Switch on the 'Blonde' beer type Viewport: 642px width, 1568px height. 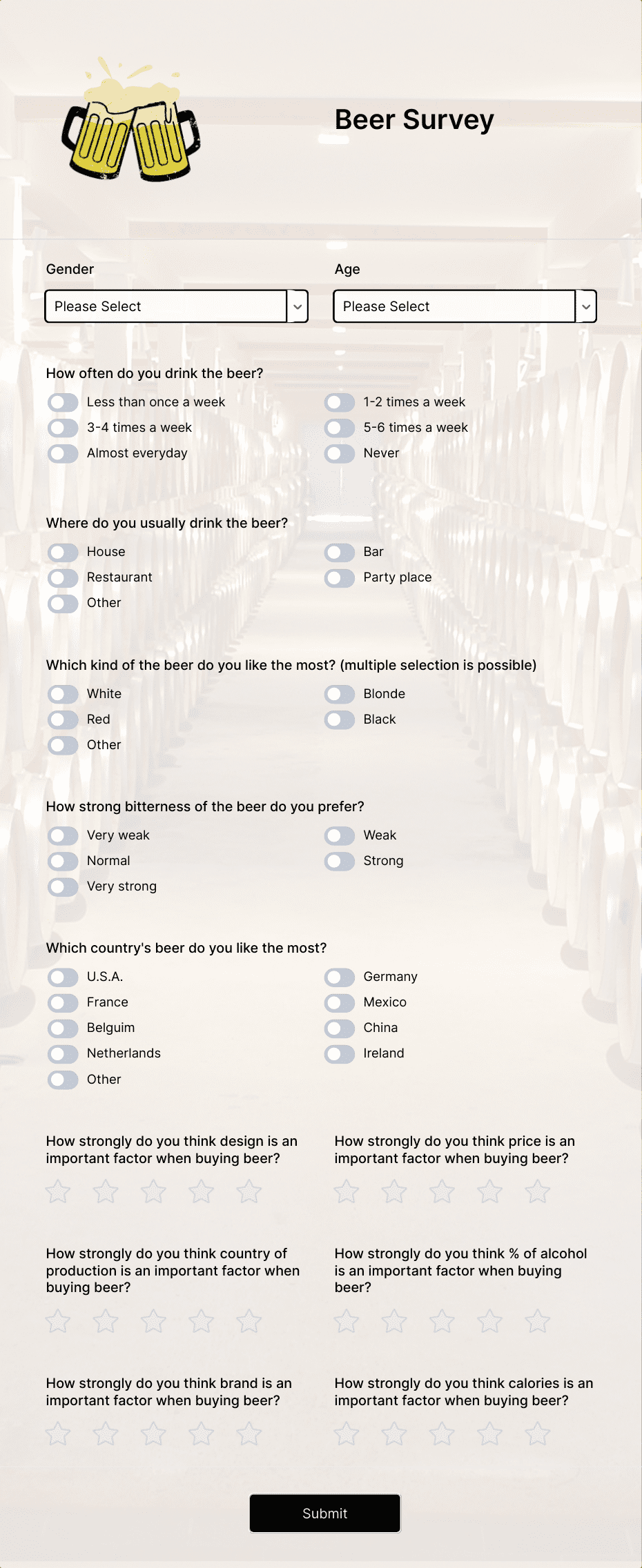pos(340,694)
